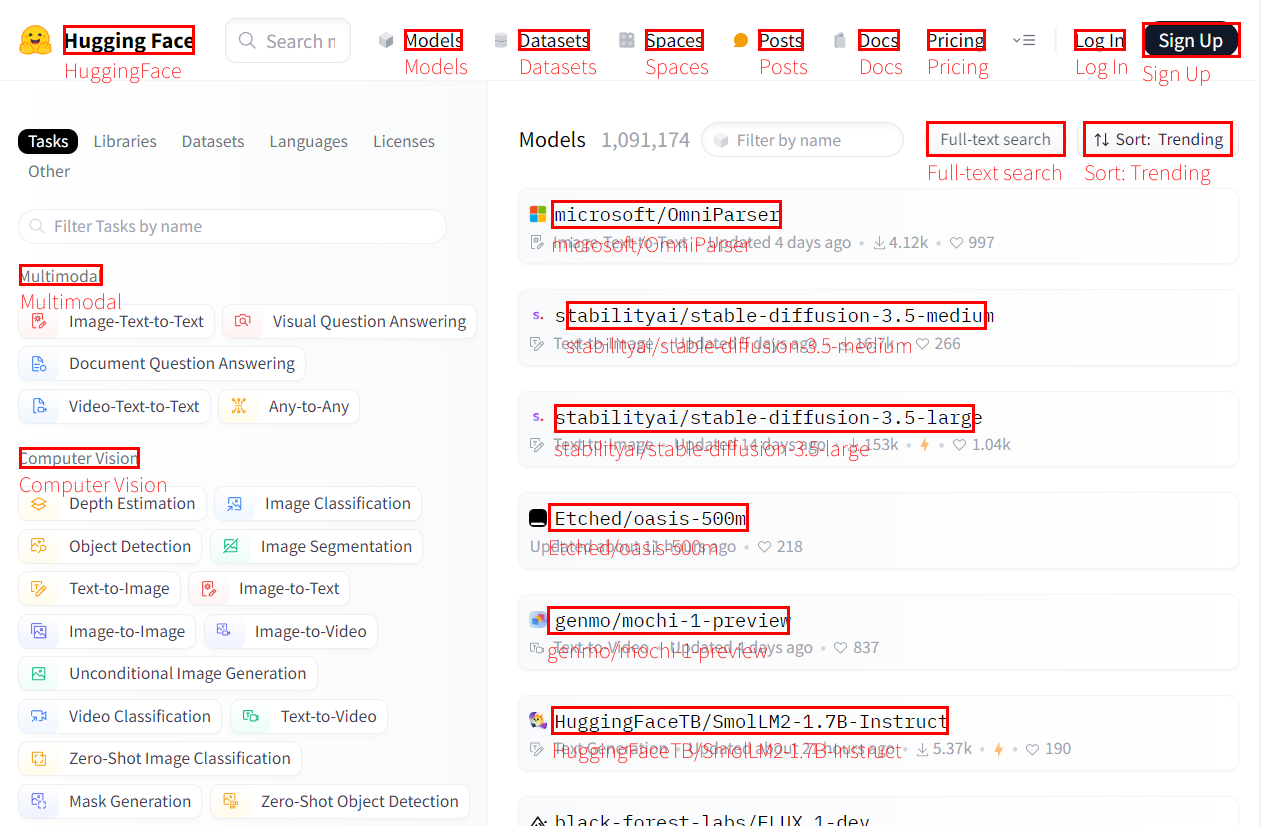Select the Image-to-Video task icon
Image resolution: width=1261 pixels, height=826 pixels.
225,631
